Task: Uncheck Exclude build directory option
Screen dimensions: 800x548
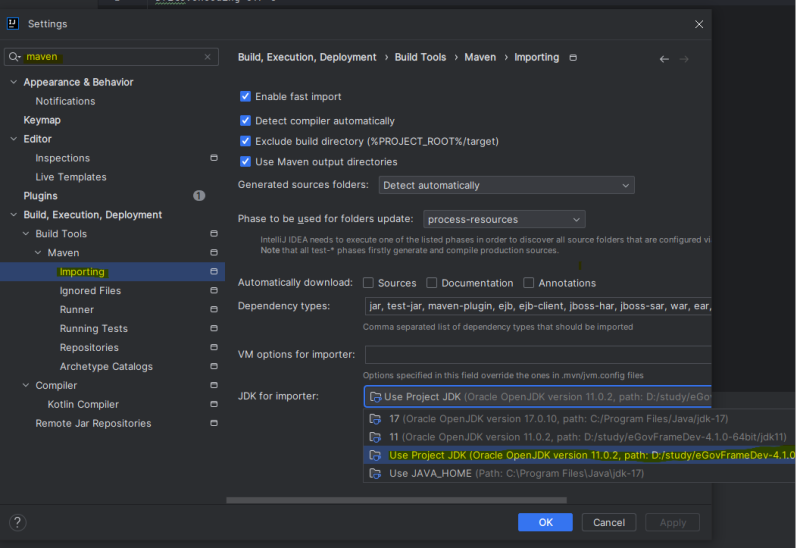Action: pyautogui.click(x=245, y=141)
